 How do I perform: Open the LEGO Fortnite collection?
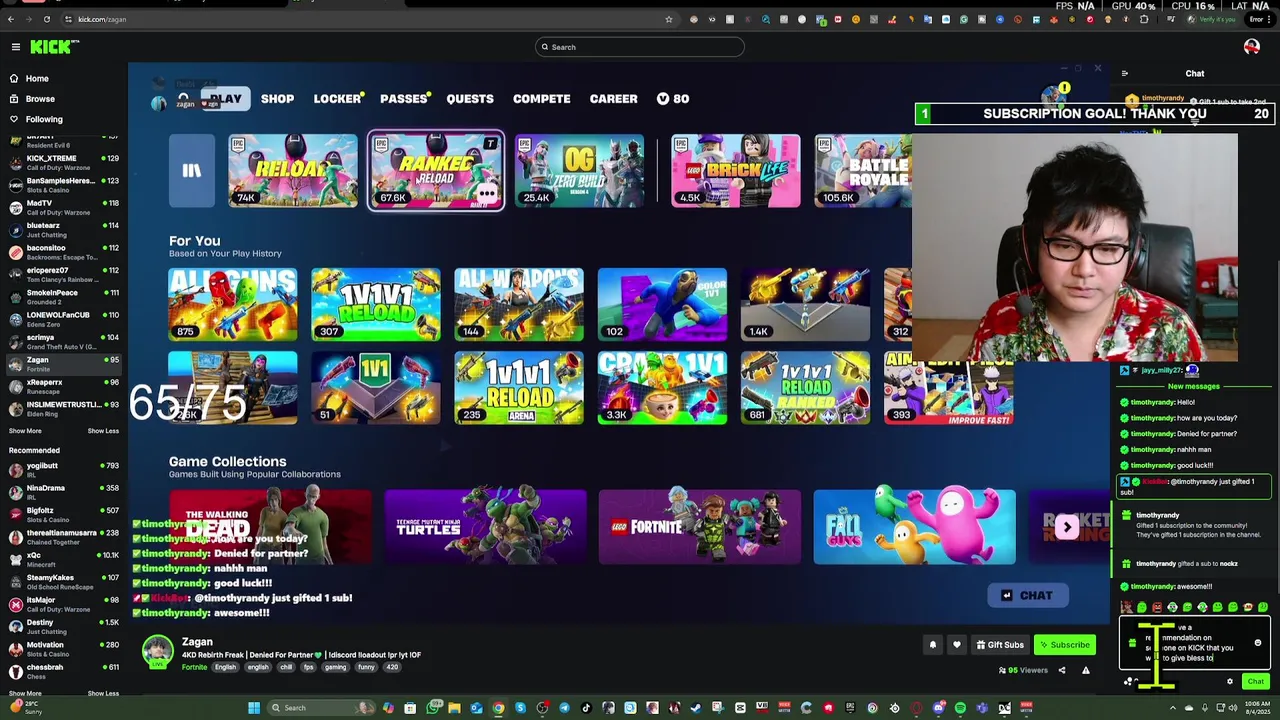click(x=699, y=527)
